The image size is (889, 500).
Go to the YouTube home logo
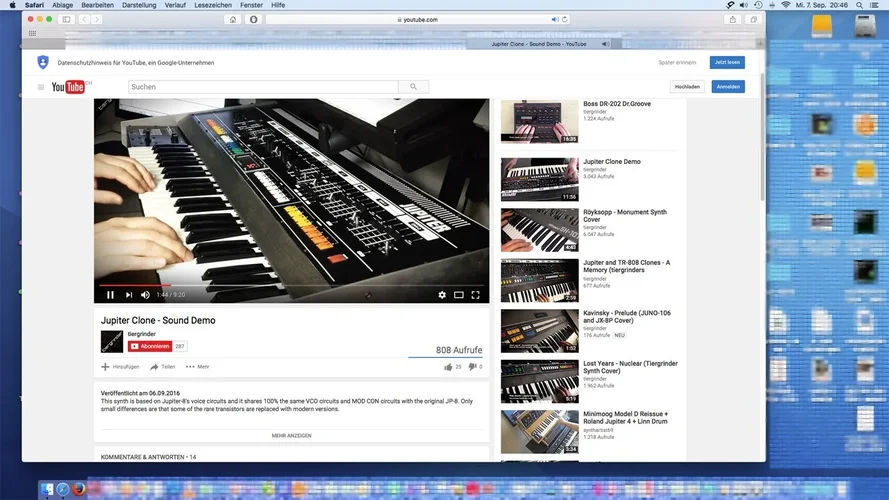pyautogui.click(x=68, y=87)
